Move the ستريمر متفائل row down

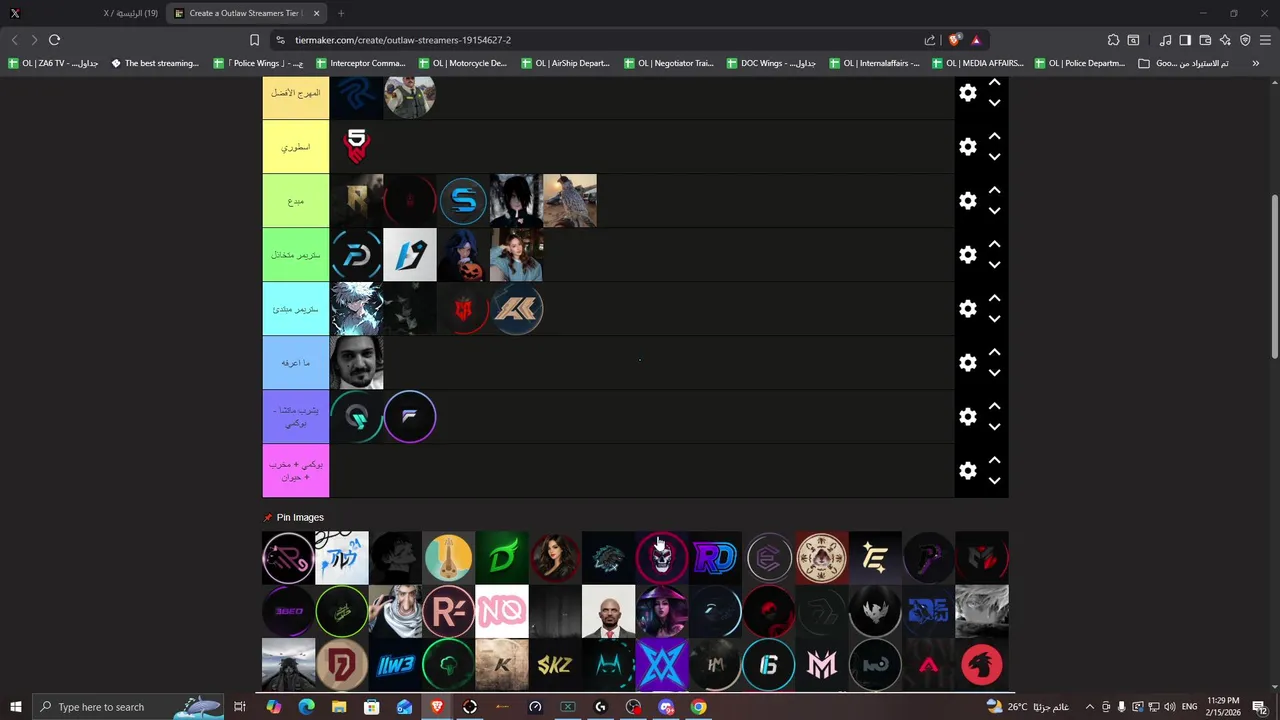click(x=994, y=265)
